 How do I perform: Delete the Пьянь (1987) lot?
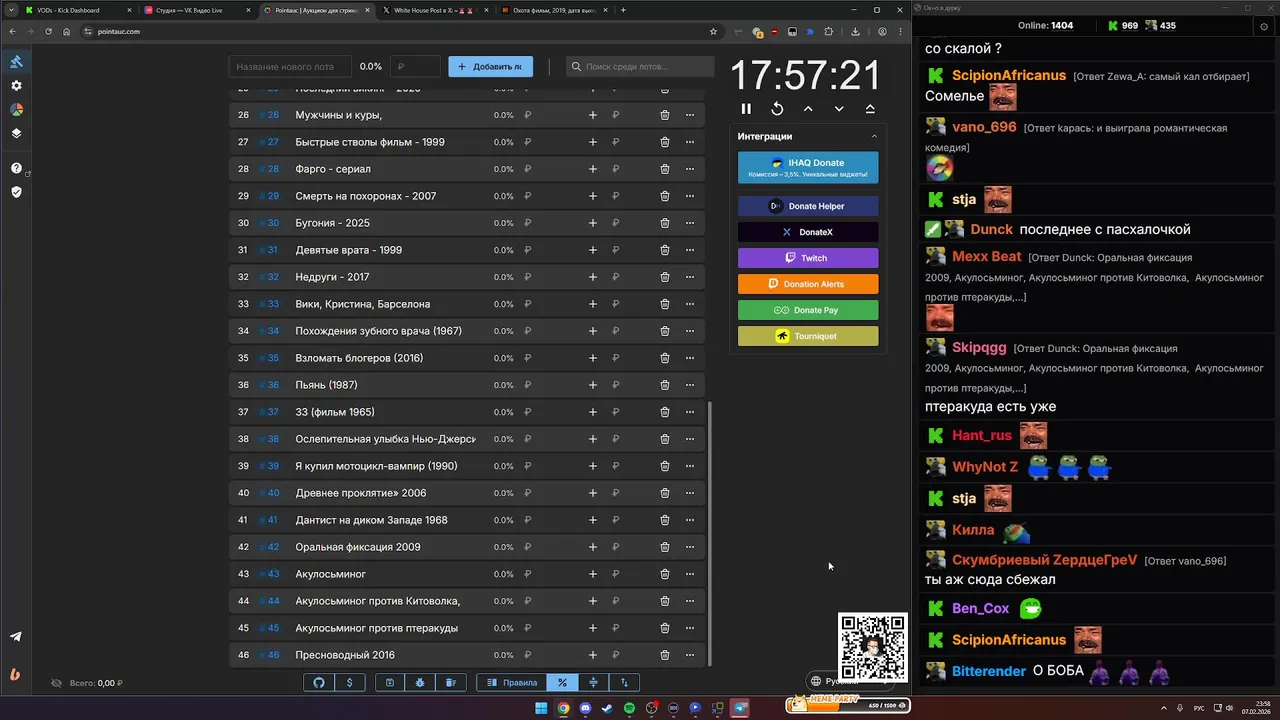[665, 385]
